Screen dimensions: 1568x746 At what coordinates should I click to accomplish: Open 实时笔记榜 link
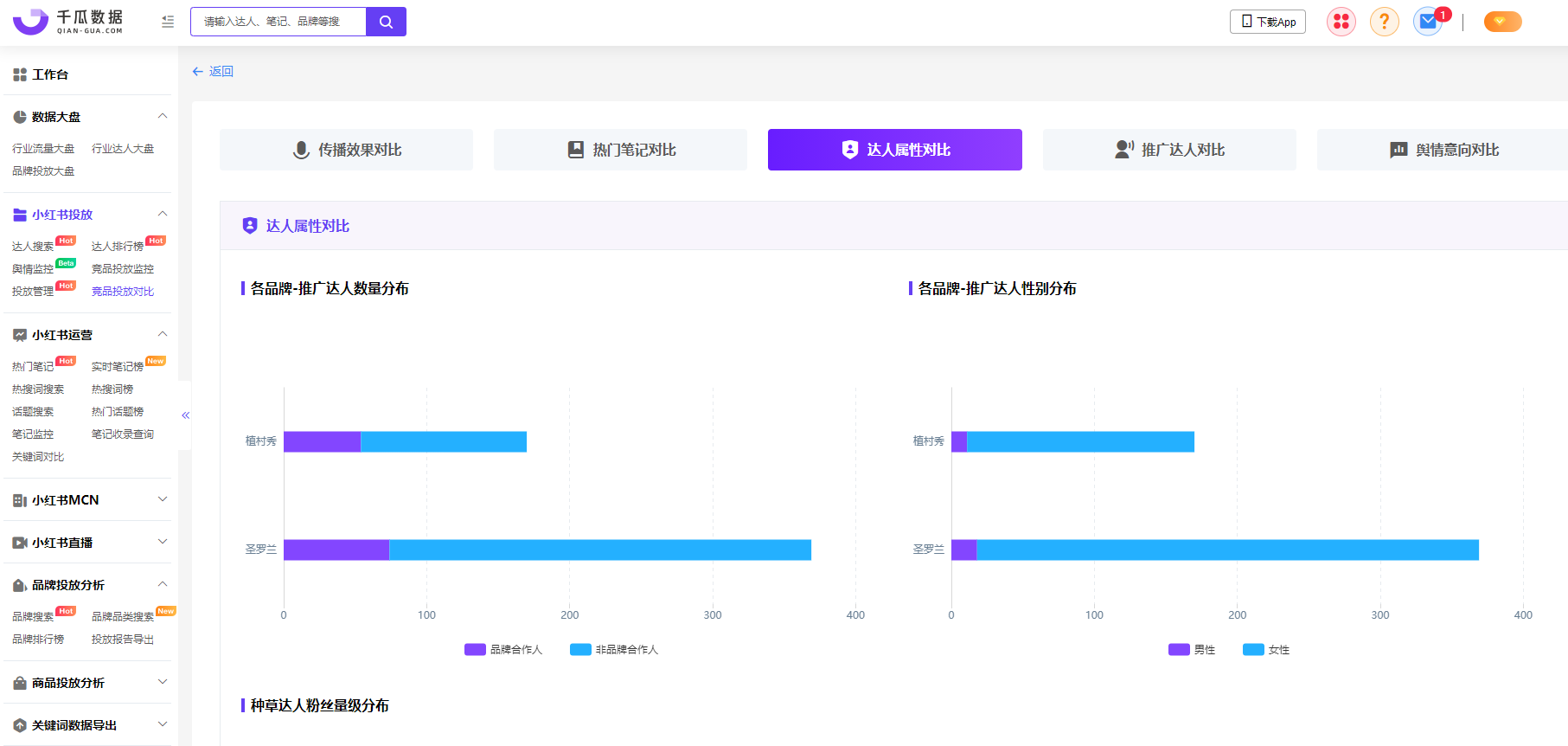click(118, 367)
